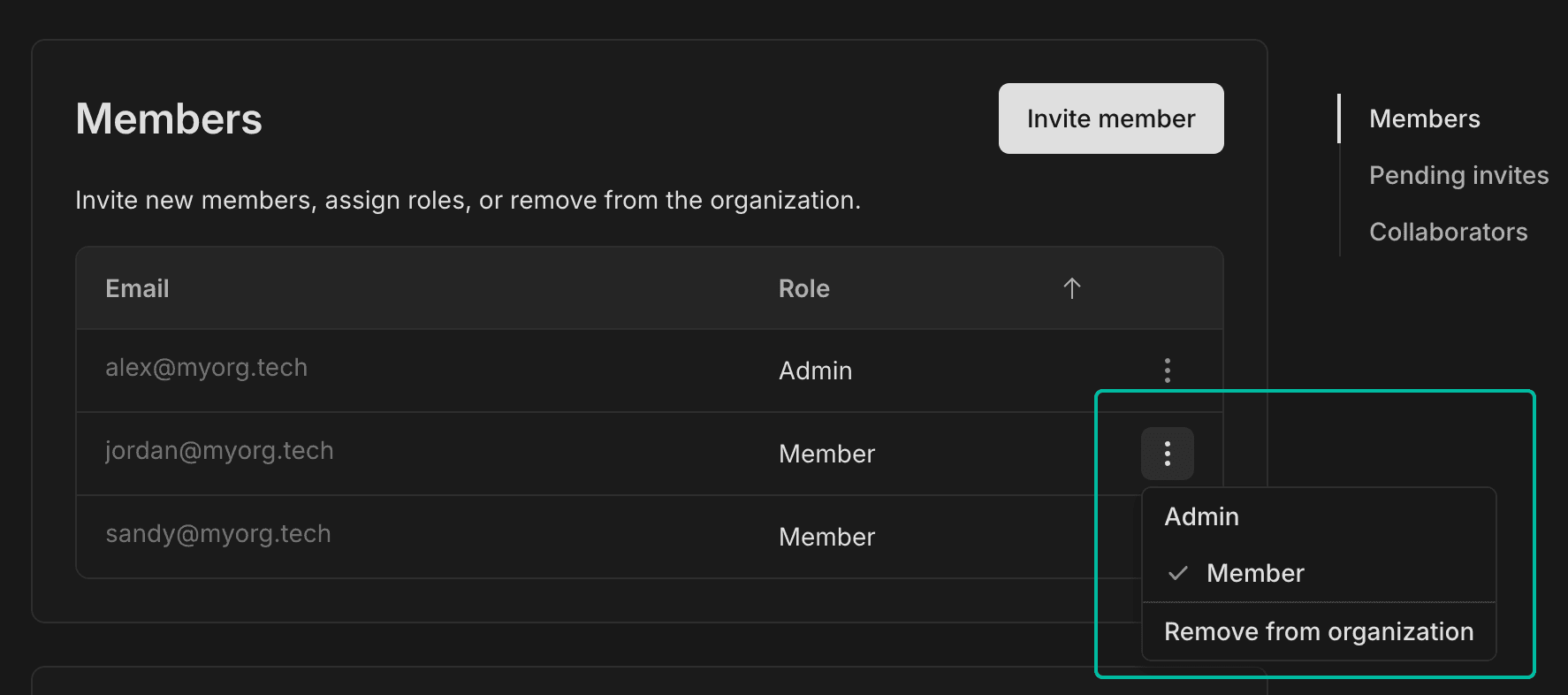Click the Members page heading
The image size is (1568, 695).
click(169, 118)
